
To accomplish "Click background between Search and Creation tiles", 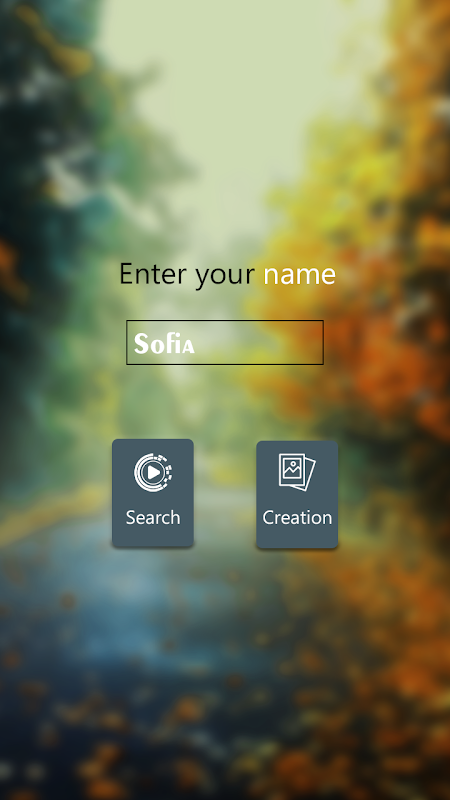I will [x=225, y=494].
